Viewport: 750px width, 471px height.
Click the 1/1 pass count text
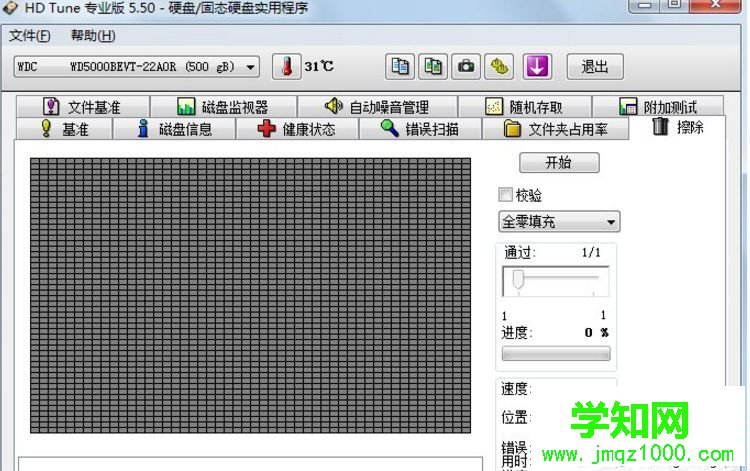(x=591, y=252)
